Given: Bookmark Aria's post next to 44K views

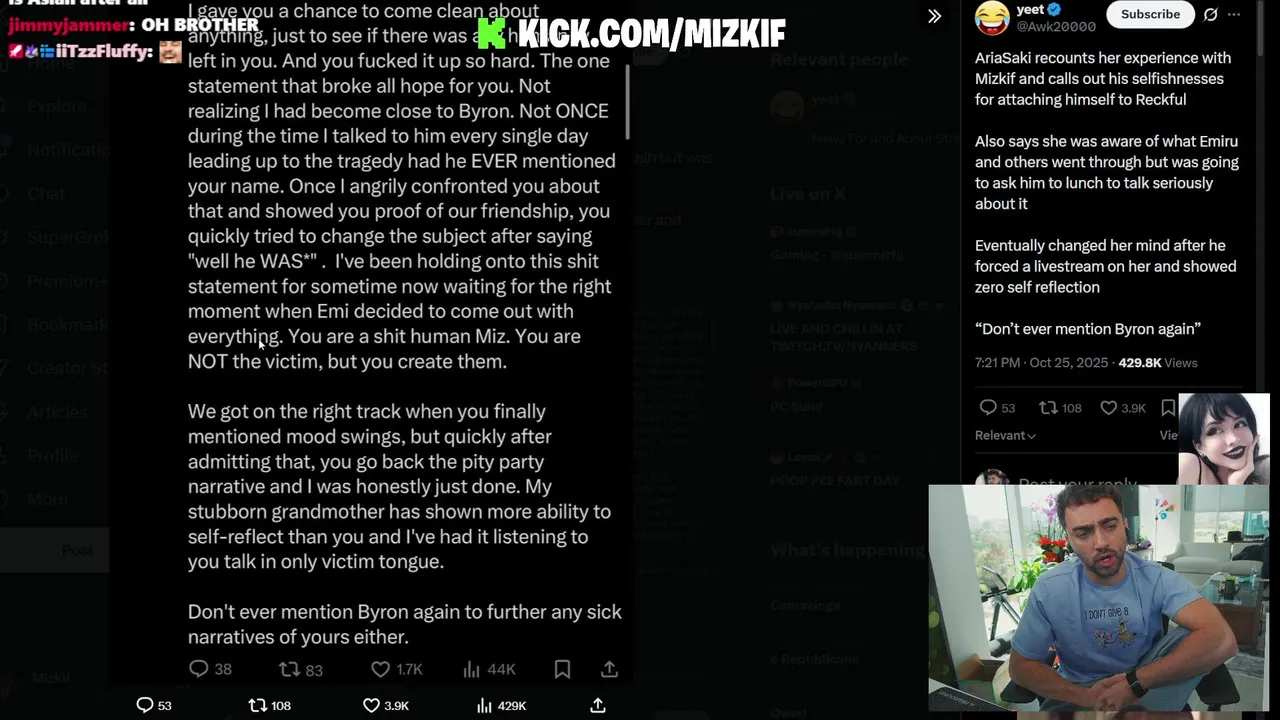Looking at the screenshot, I should click(x=562, y=669).
